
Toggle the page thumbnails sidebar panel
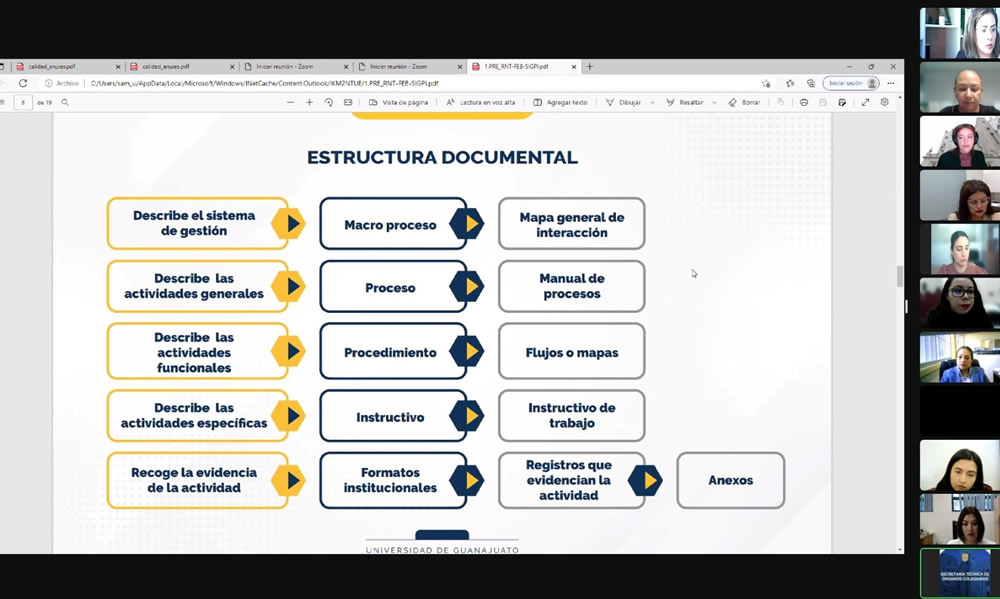pyautogui.click(x=5, y=102)
